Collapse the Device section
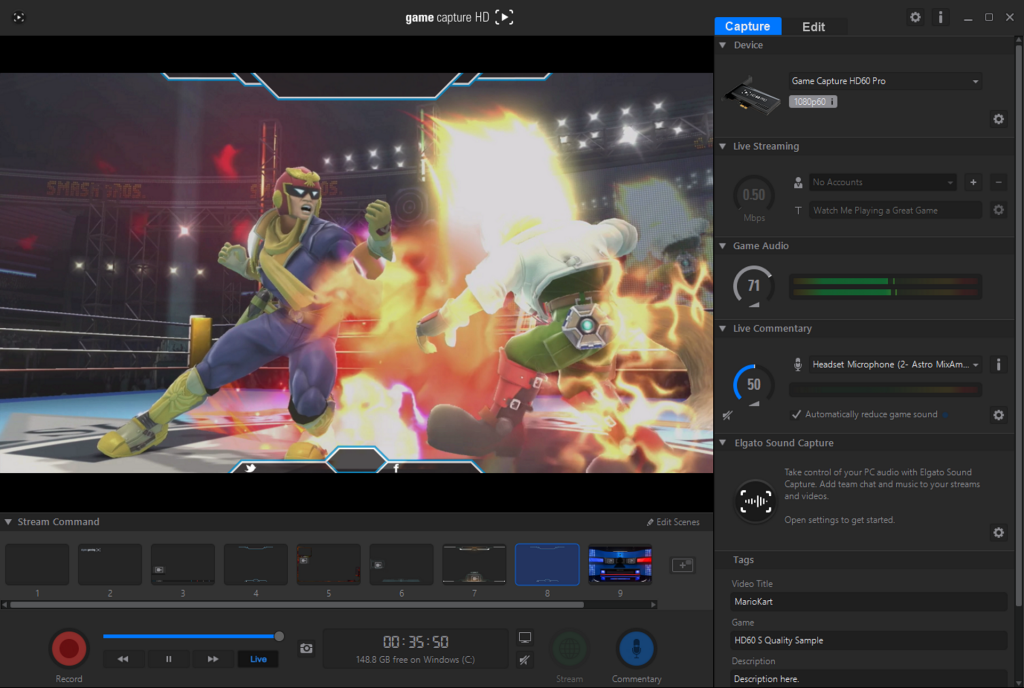The height and width of the screenshot is (688, 1024). tap(722, 45)
